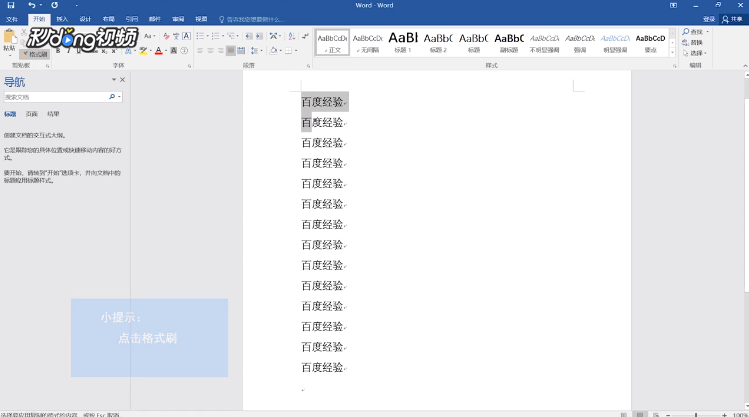749x417 pixels.
Task: Apply the 无间隔 no-spacing style
Action: [368, 42]
